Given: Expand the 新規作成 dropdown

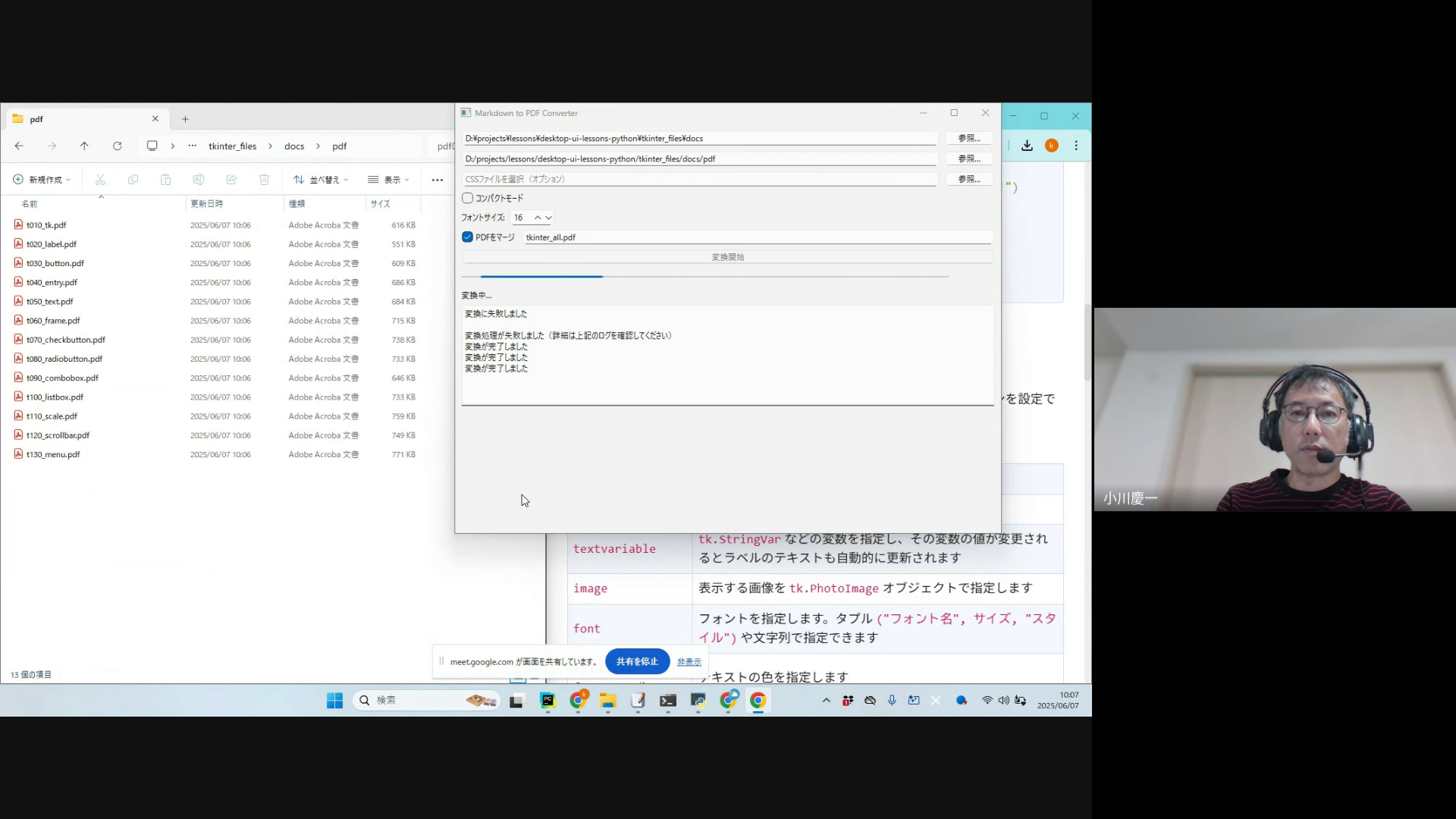Looking at the screenshot, I should (x=42, y=180).
